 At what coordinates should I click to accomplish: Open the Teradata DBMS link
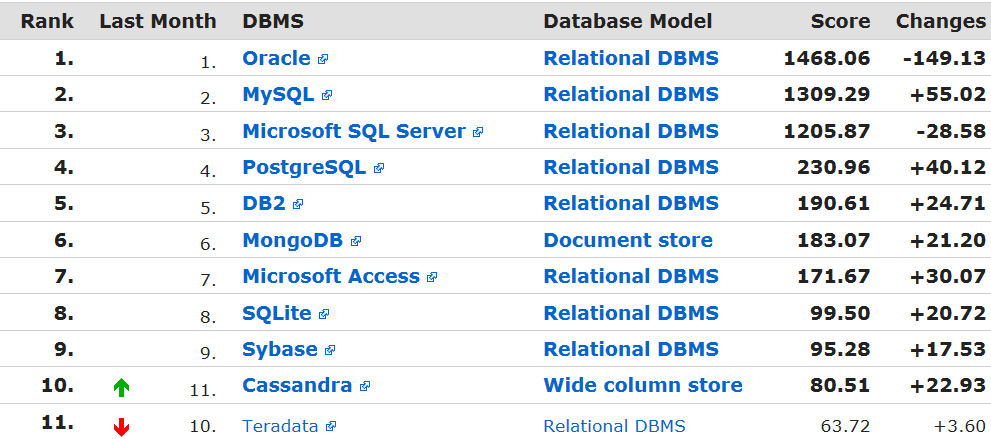[280, 426]
